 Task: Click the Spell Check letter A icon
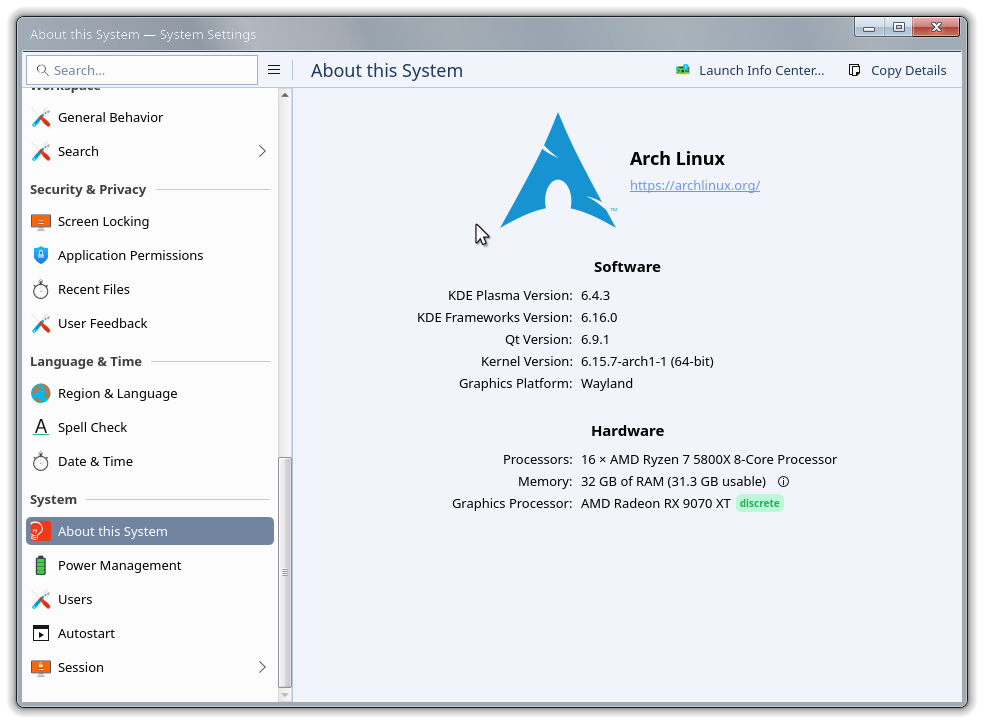tap(41, 427)
